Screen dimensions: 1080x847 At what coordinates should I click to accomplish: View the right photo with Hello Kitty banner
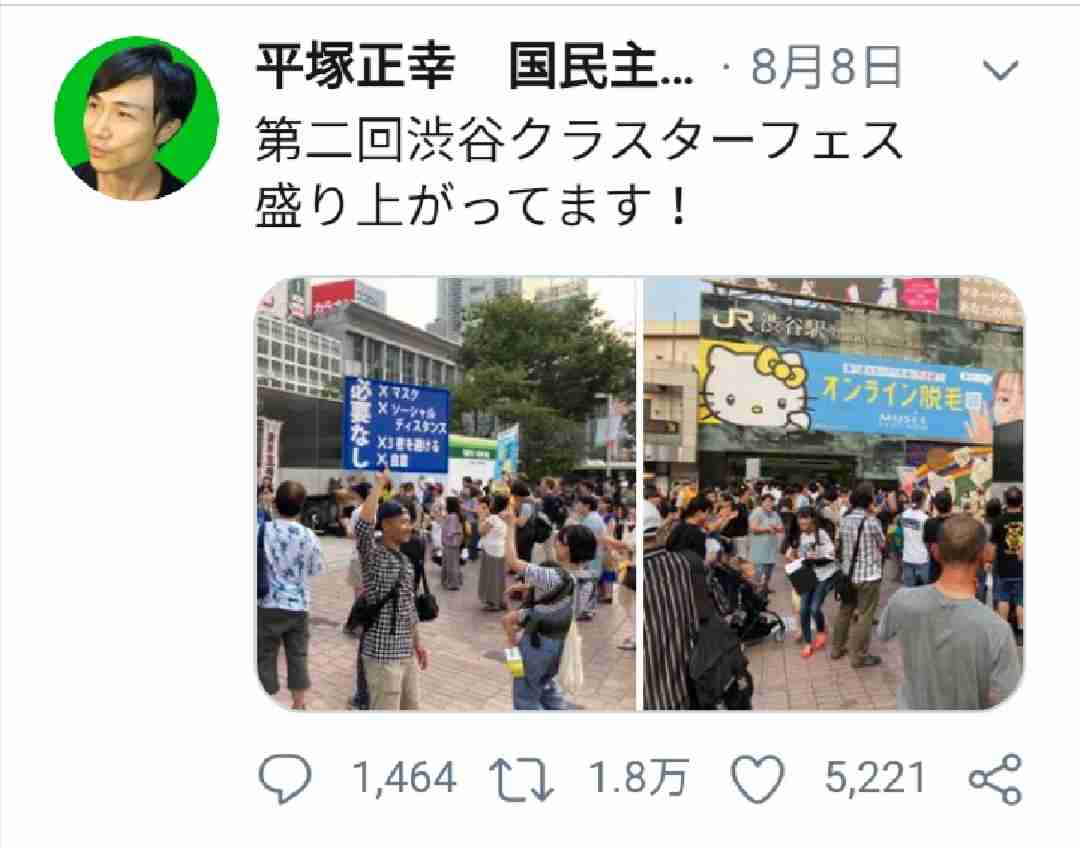coord(833,494)
